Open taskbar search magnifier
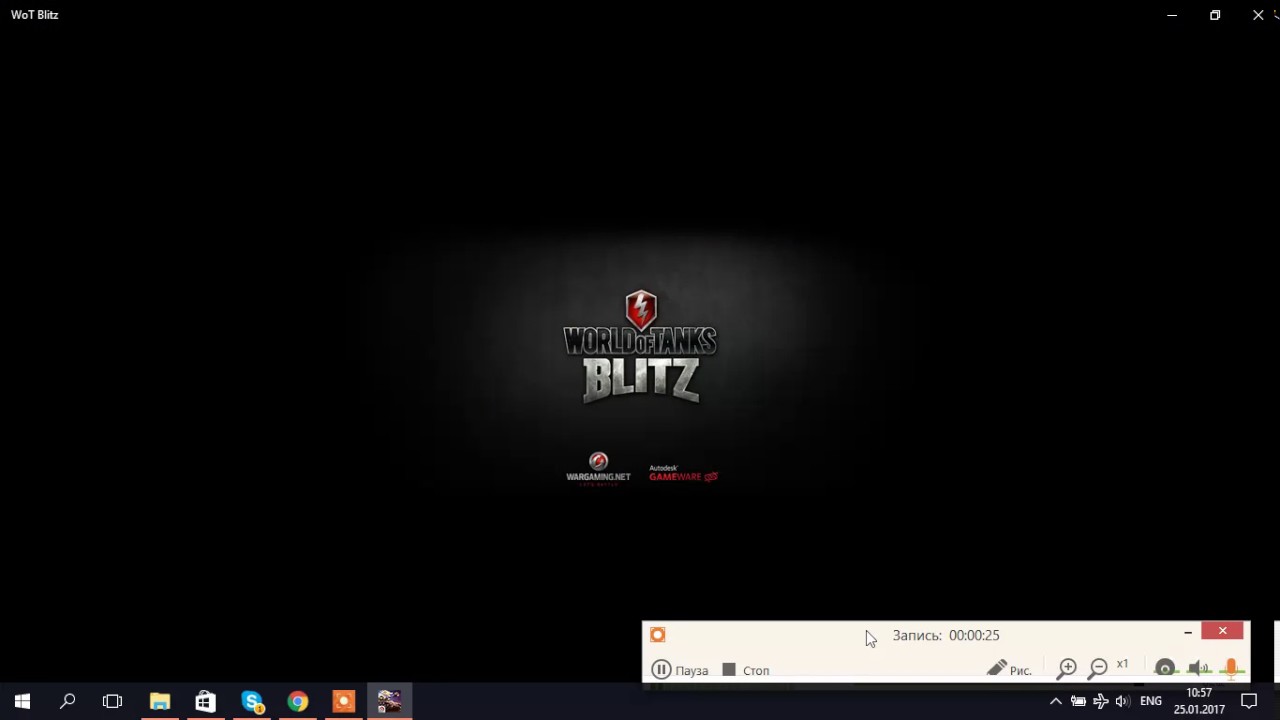 click(x=68, y=702)
